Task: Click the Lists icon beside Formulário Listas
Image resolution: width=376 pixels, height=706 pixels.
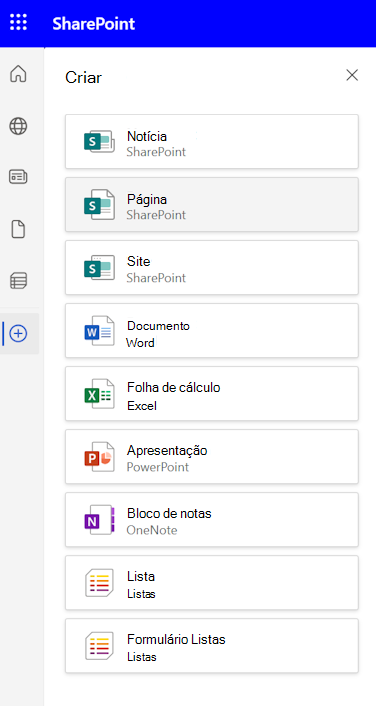Action: 99,646
